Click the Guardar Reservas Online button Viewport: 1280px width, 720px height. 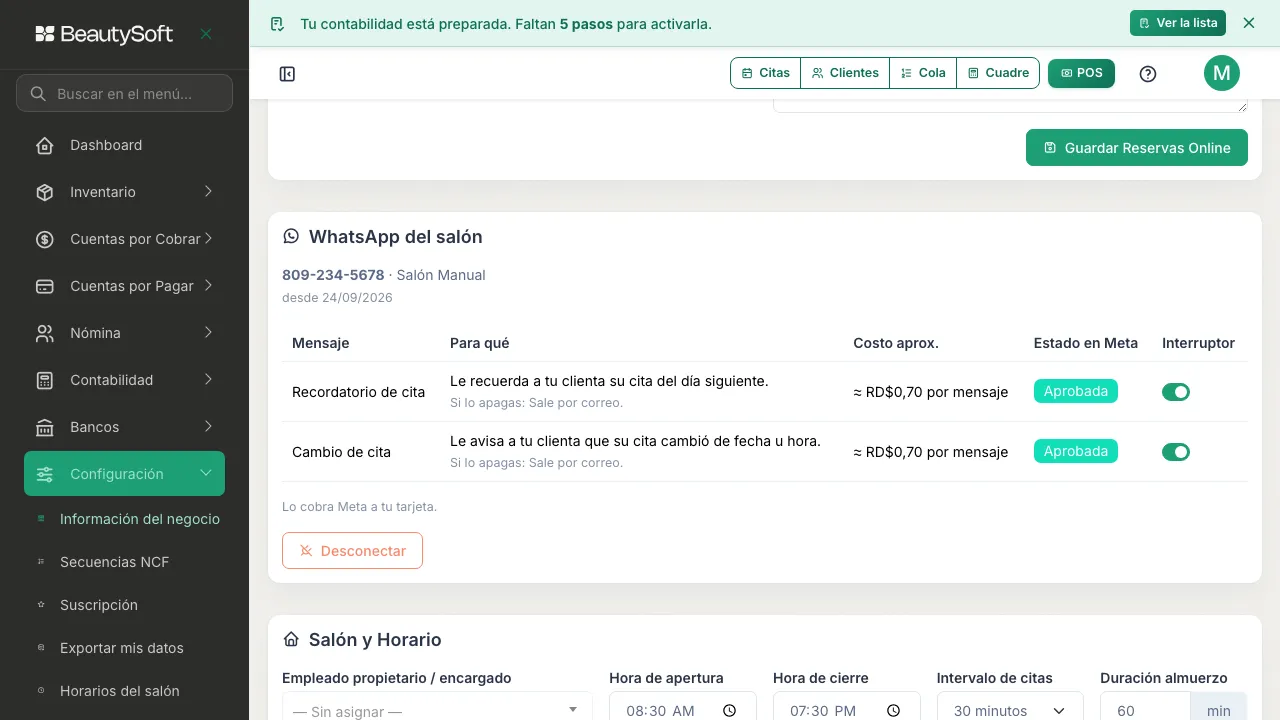click(x=1137, y=148)
